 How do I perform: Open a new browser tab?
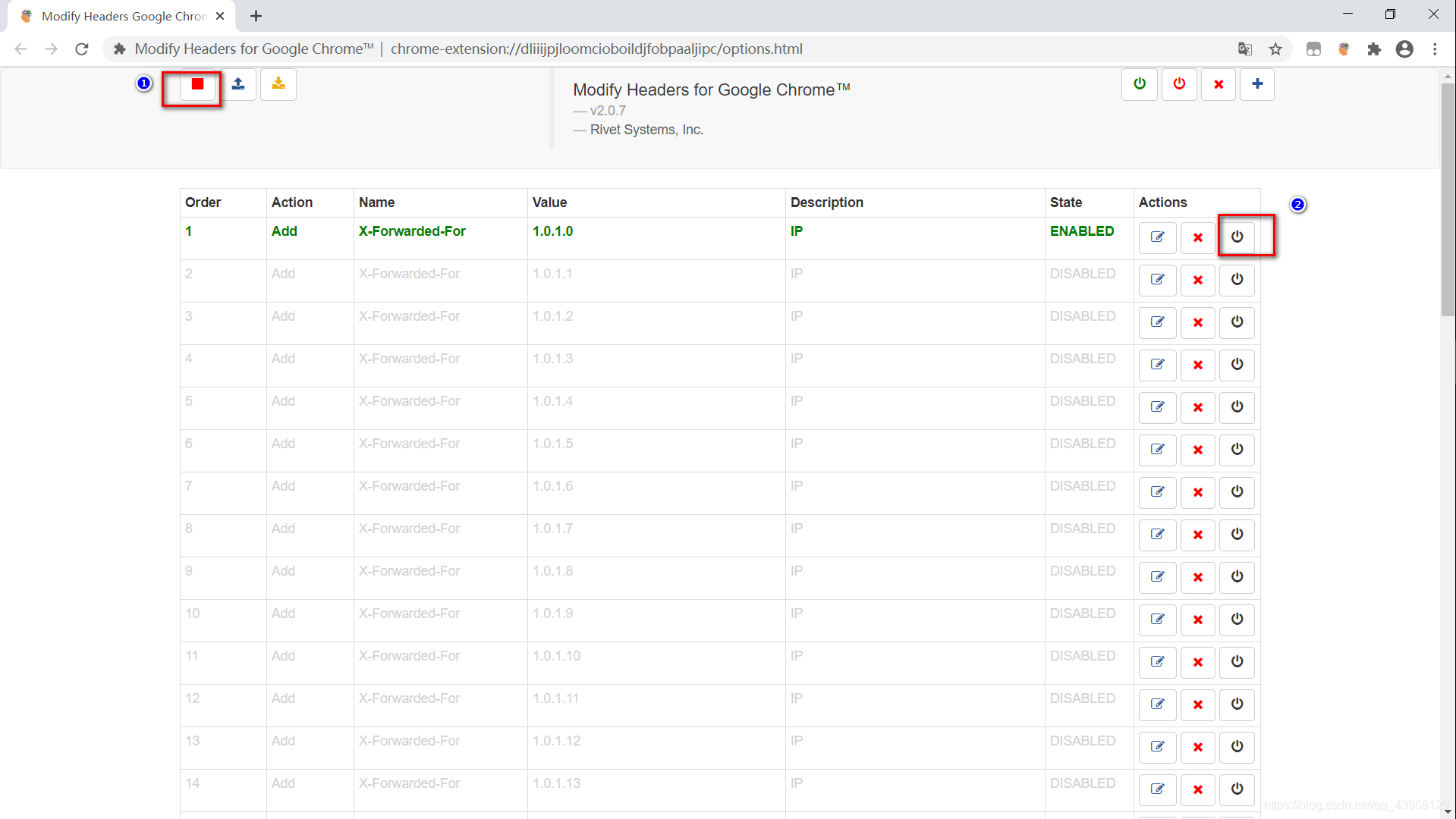[x=256, y=16]
